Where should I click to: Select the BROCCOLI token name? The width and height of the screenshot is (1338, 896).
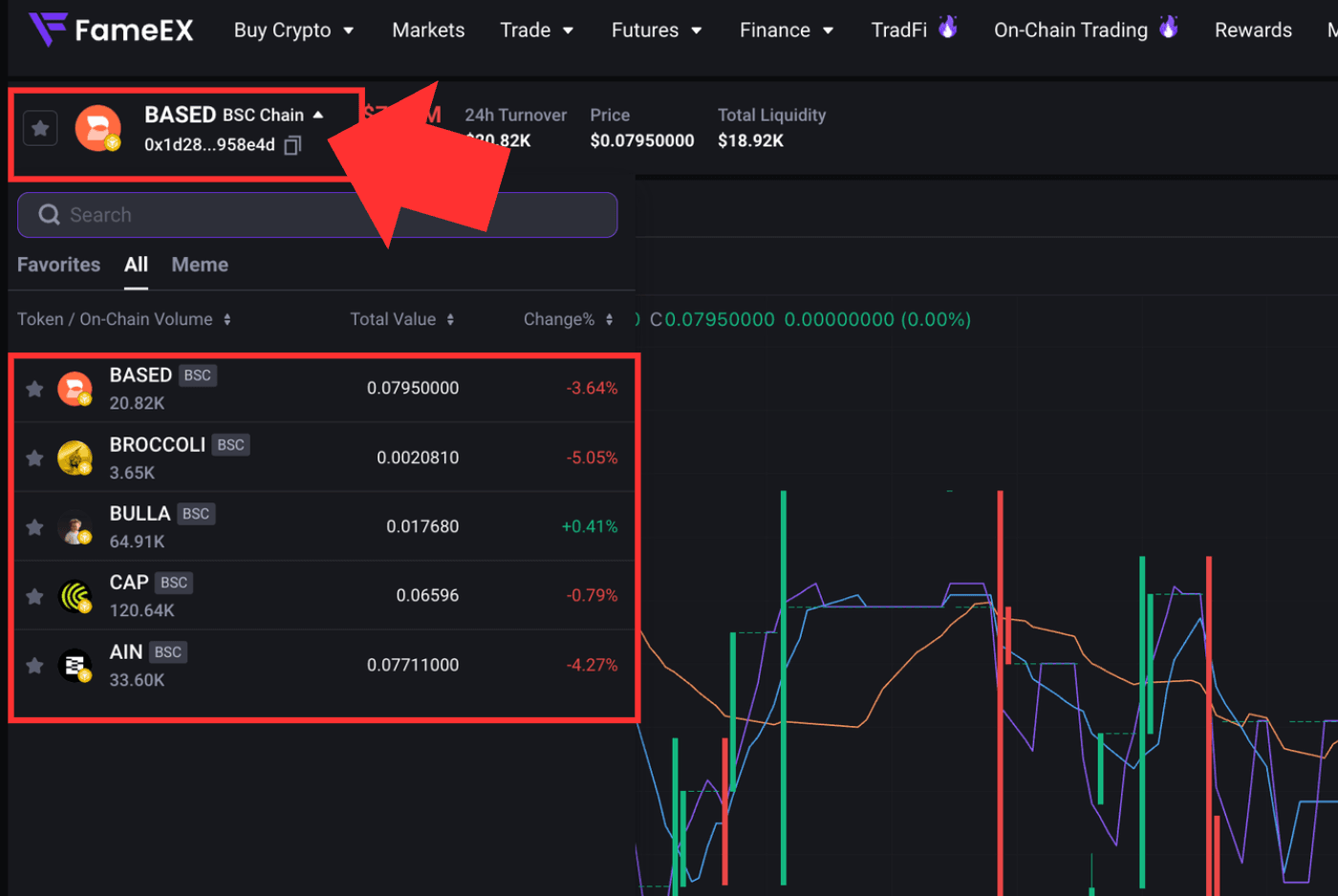[x=158, y=445]
